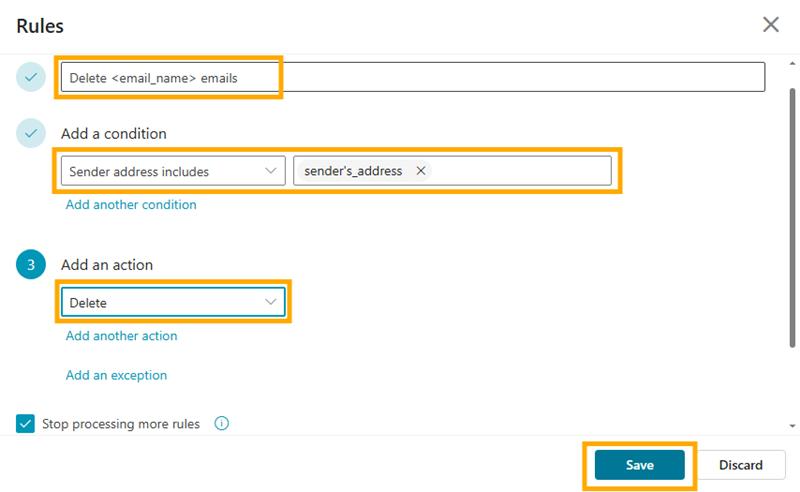Click the vertical scrollbar thumb

[x=792, y=218]
